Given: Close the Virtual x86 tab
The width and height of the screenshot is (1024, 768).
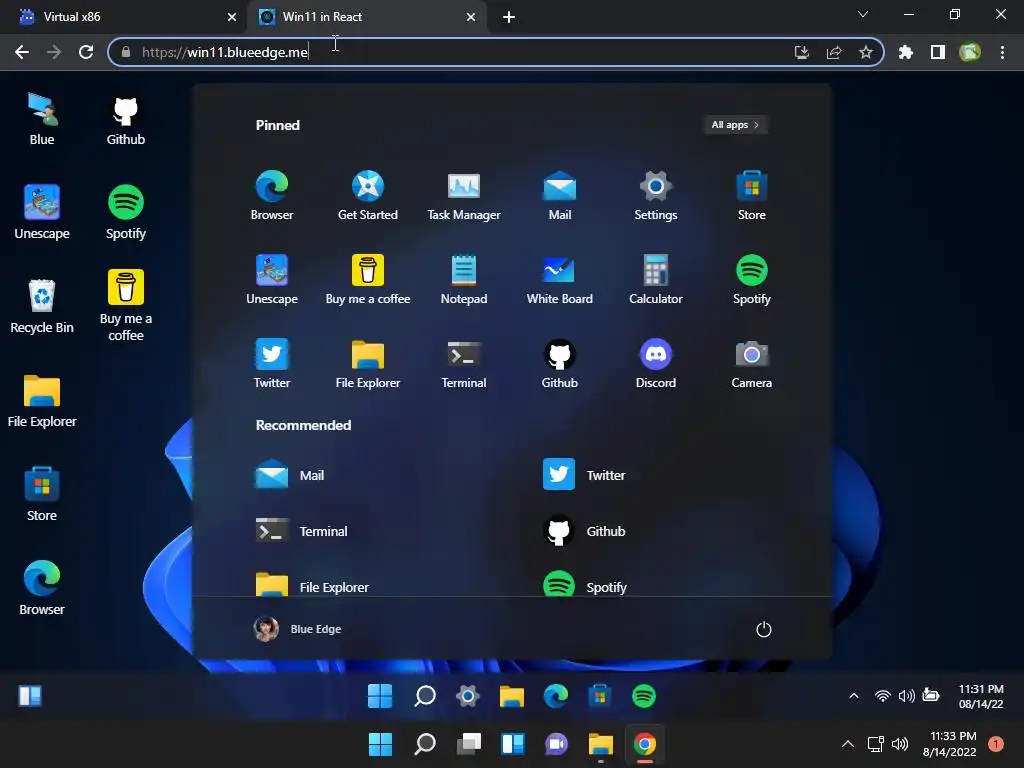Looking at the screenshot, I should tap(232, 17).
